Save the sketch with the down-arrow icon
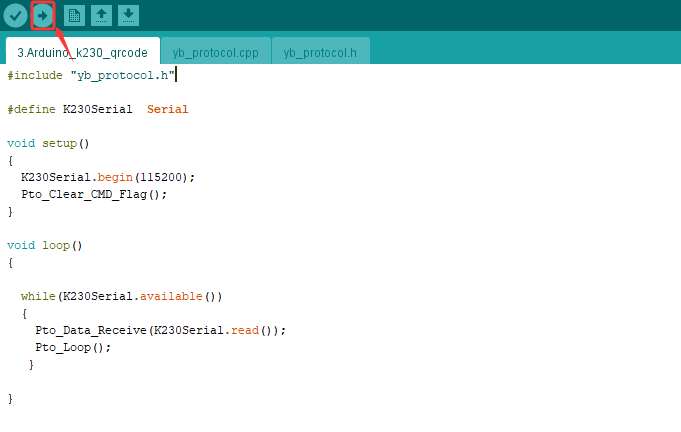The height and width of the screenshot is (432, 681). pyautogui.click(x=128, y=16)
